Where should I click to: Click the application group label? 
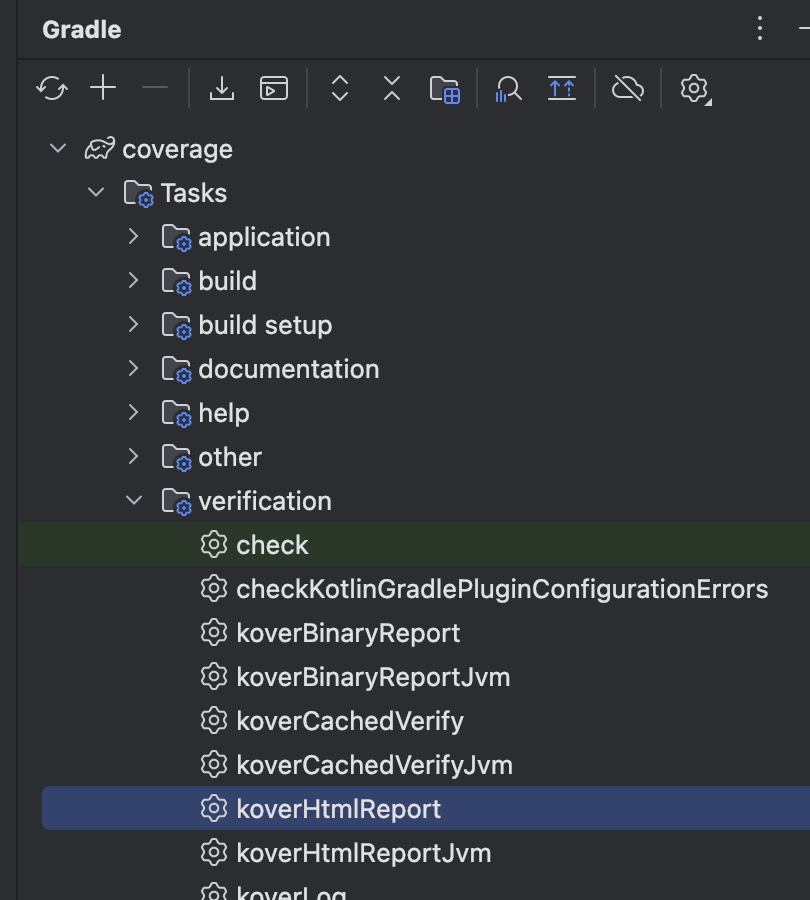click(264, 238)
